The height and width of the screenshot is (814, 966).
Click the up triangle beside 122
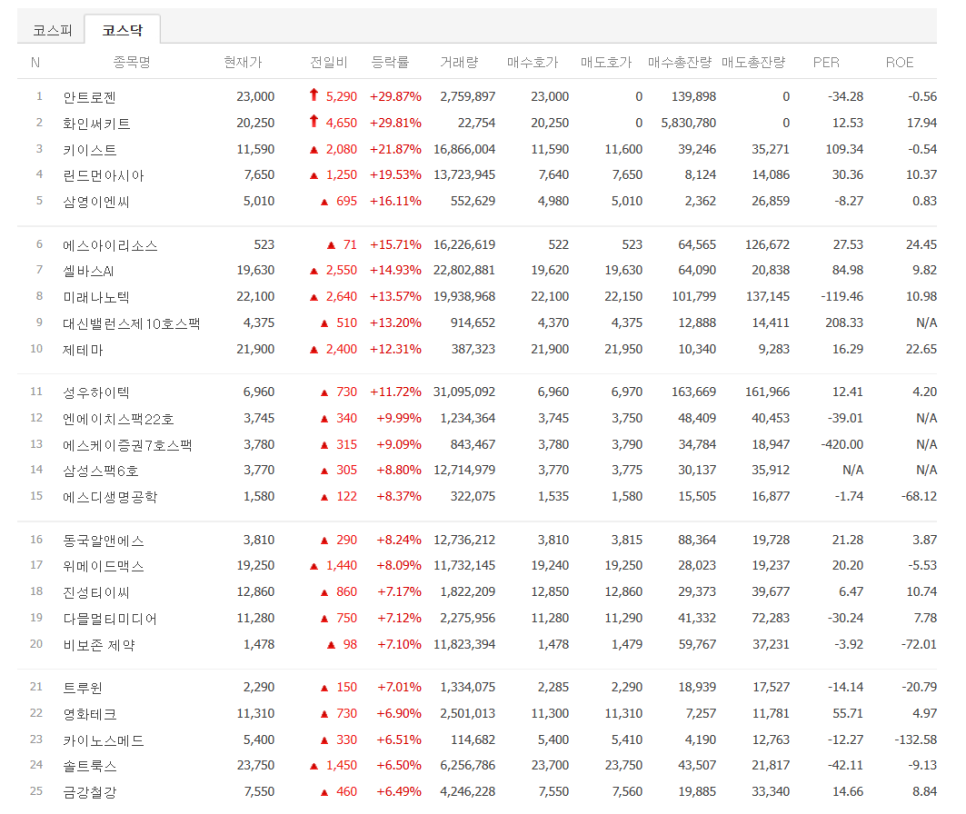[324, 497]
